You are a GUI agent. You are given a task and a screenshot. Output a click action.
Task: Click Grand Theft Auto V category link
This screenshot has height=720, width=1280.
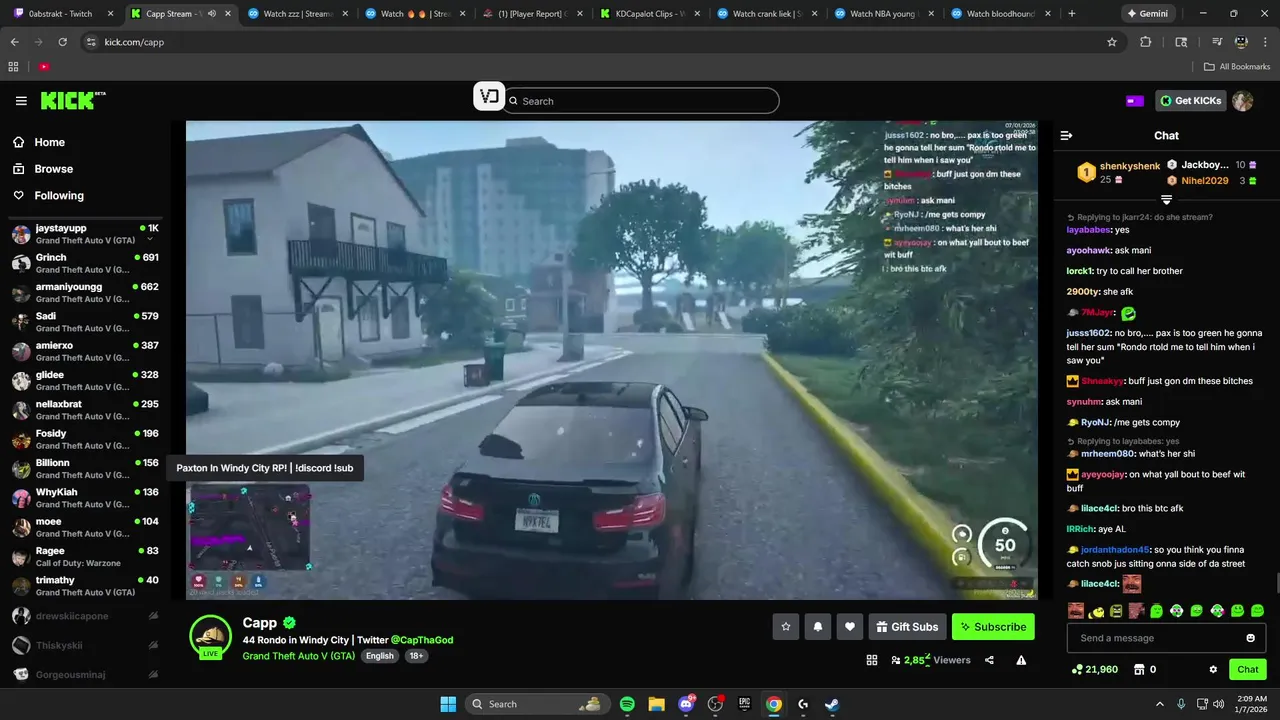[x=299, y=656]
